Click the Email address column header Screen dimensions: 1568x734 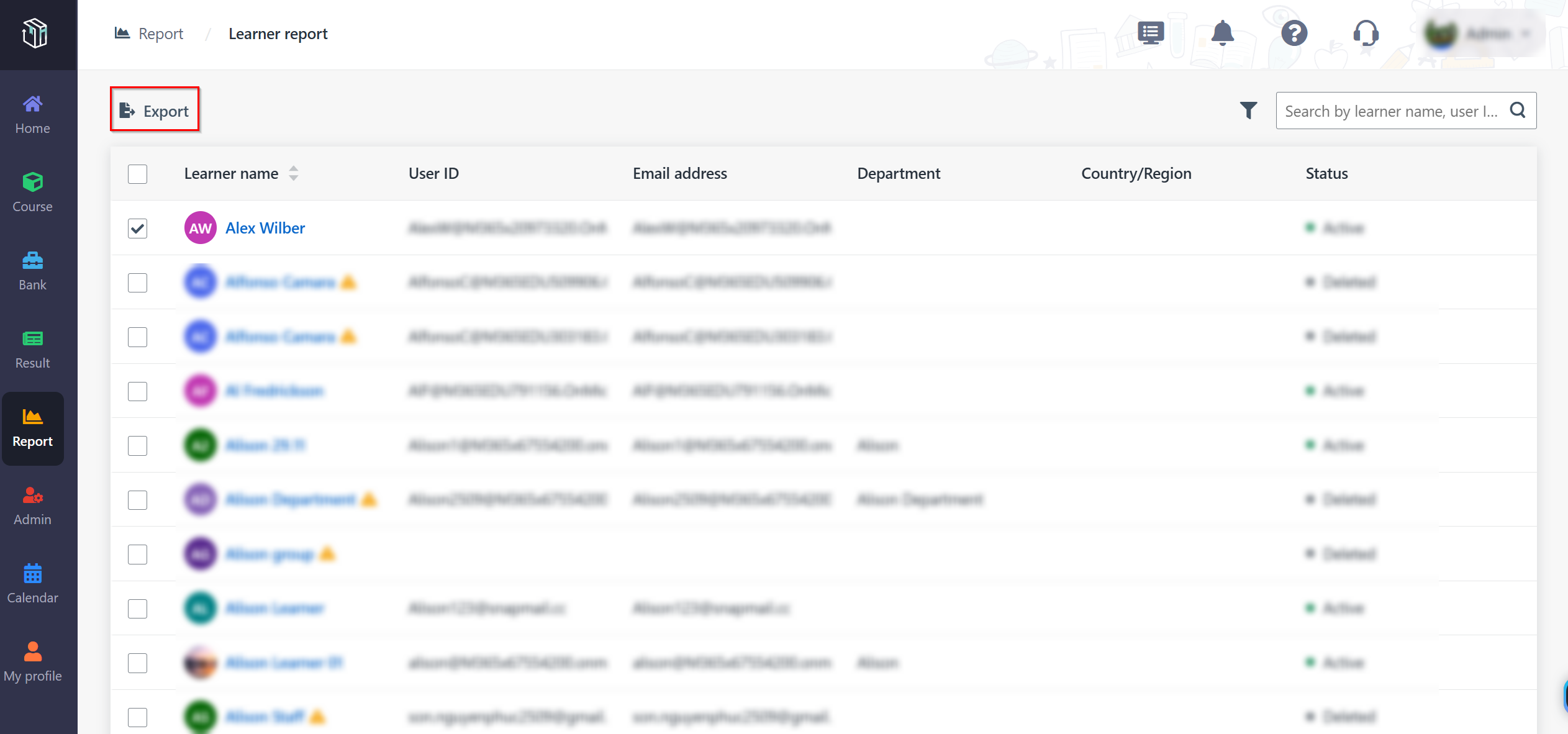(679, 173)
